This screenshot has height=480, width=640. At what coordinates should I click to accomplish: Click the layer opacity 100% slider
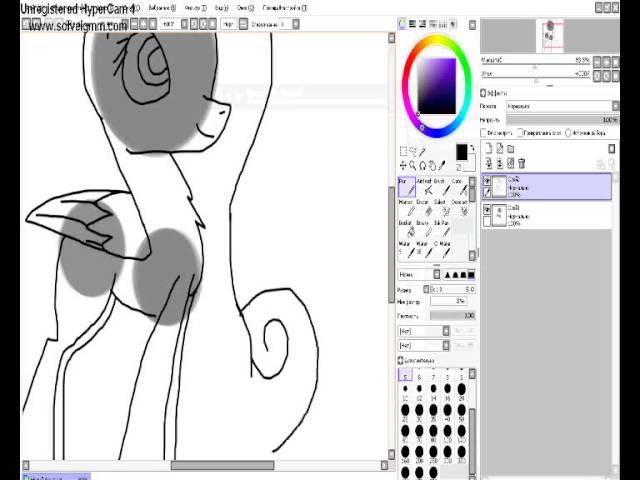click(562, 120)
